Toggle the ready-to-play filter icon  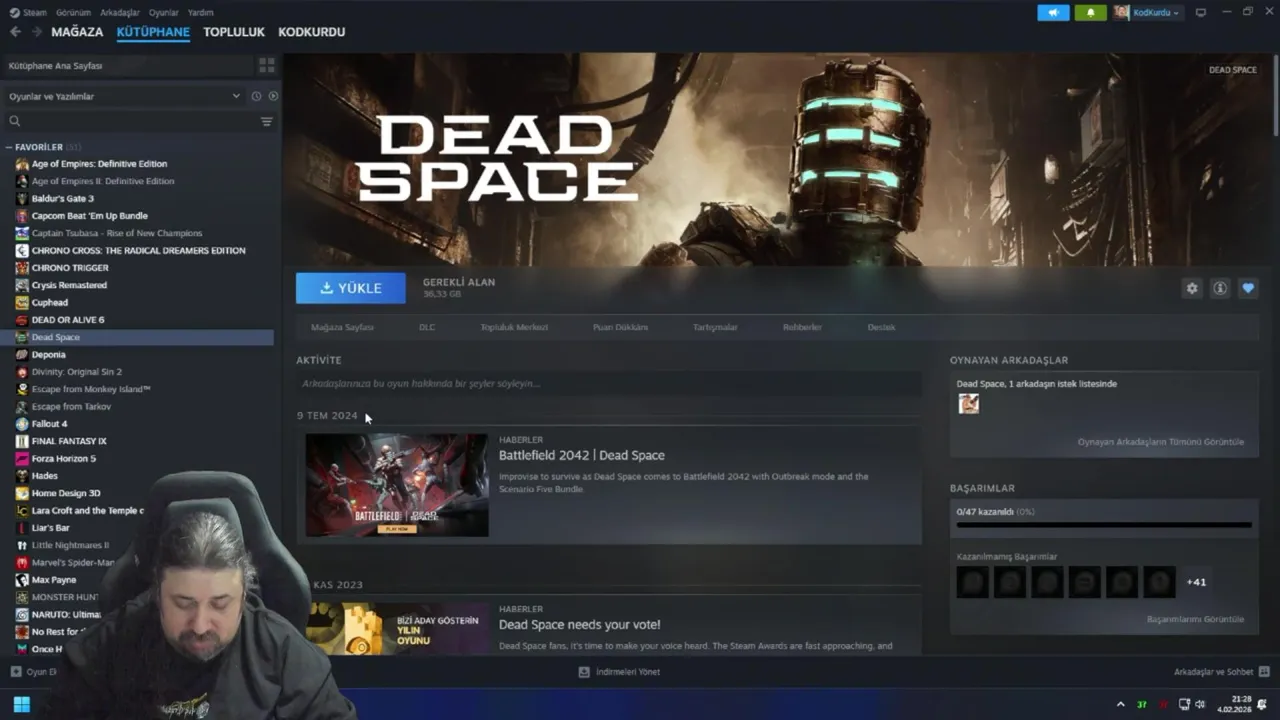click(273, 96)
